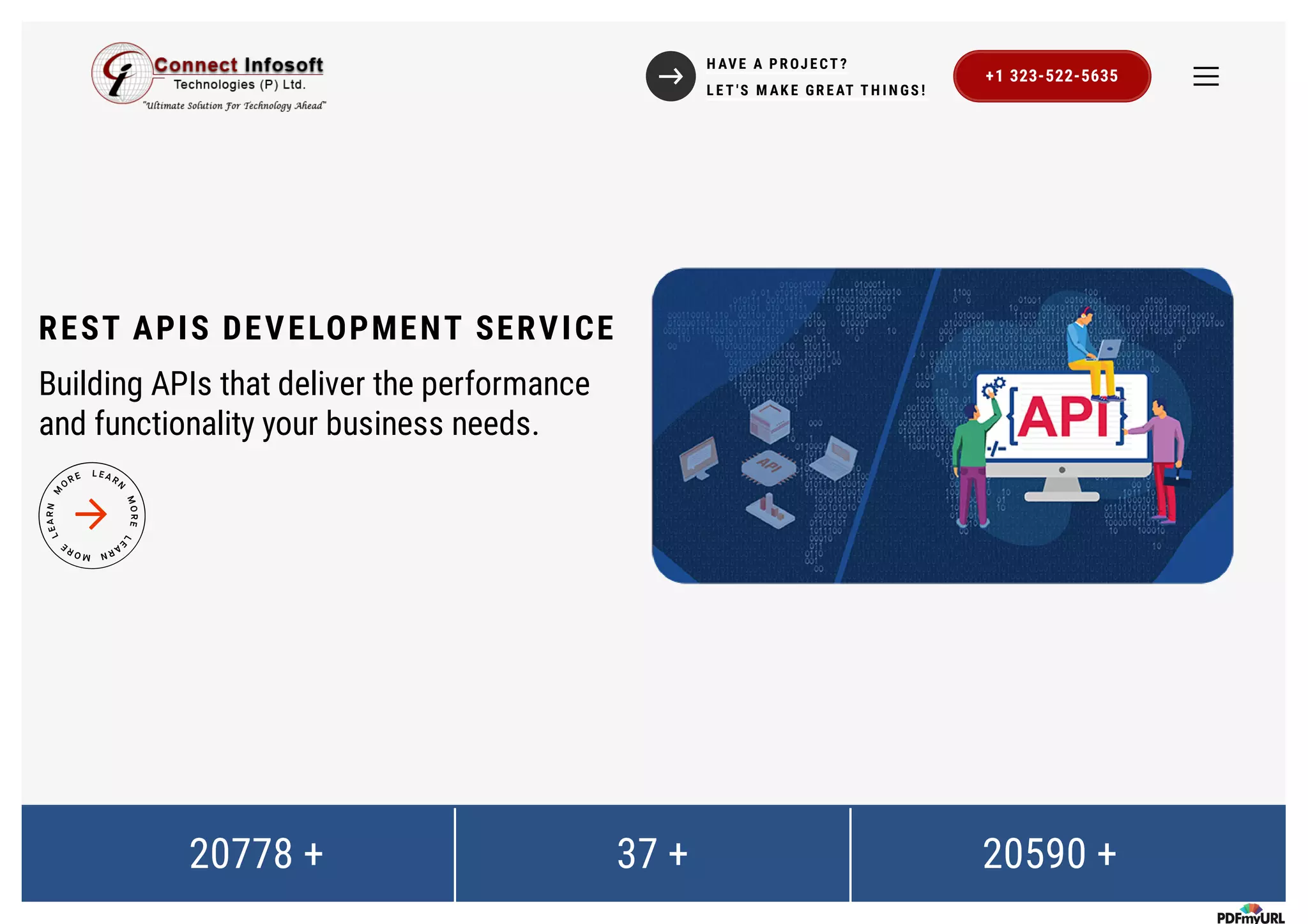The image size is (1308, 924).
Task: Click LET'S MAKE GREAT THINGS! link
Action: point(816,91)
